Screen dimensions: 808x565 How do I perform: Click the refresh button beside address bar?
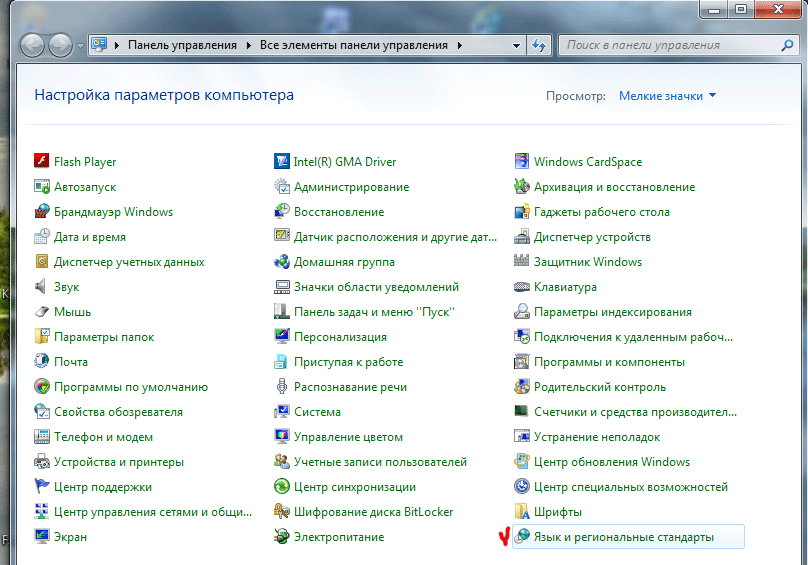coord(539,46)
